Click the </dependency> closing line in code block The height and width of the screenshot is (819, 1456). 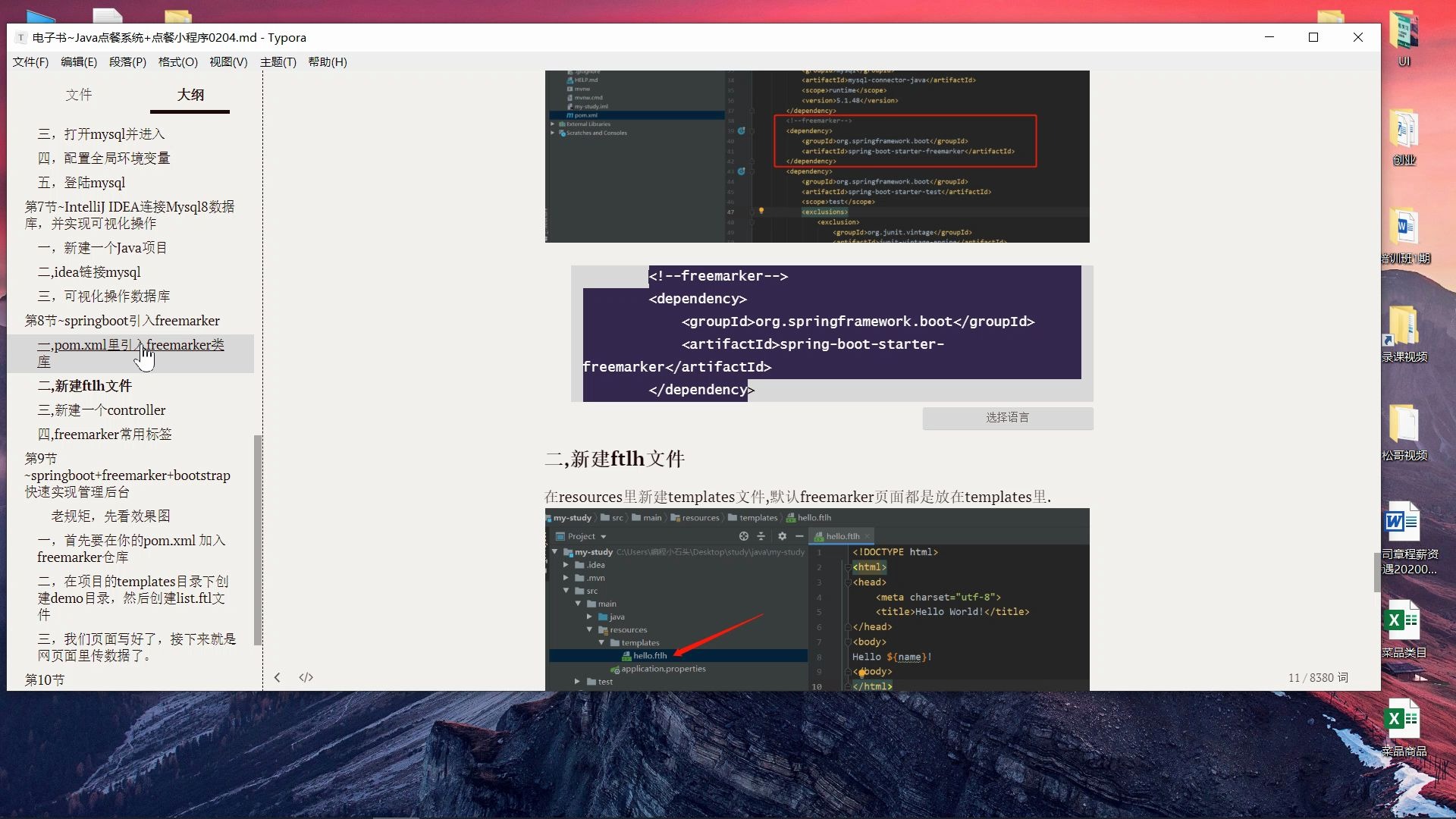[x=701, y=390]
